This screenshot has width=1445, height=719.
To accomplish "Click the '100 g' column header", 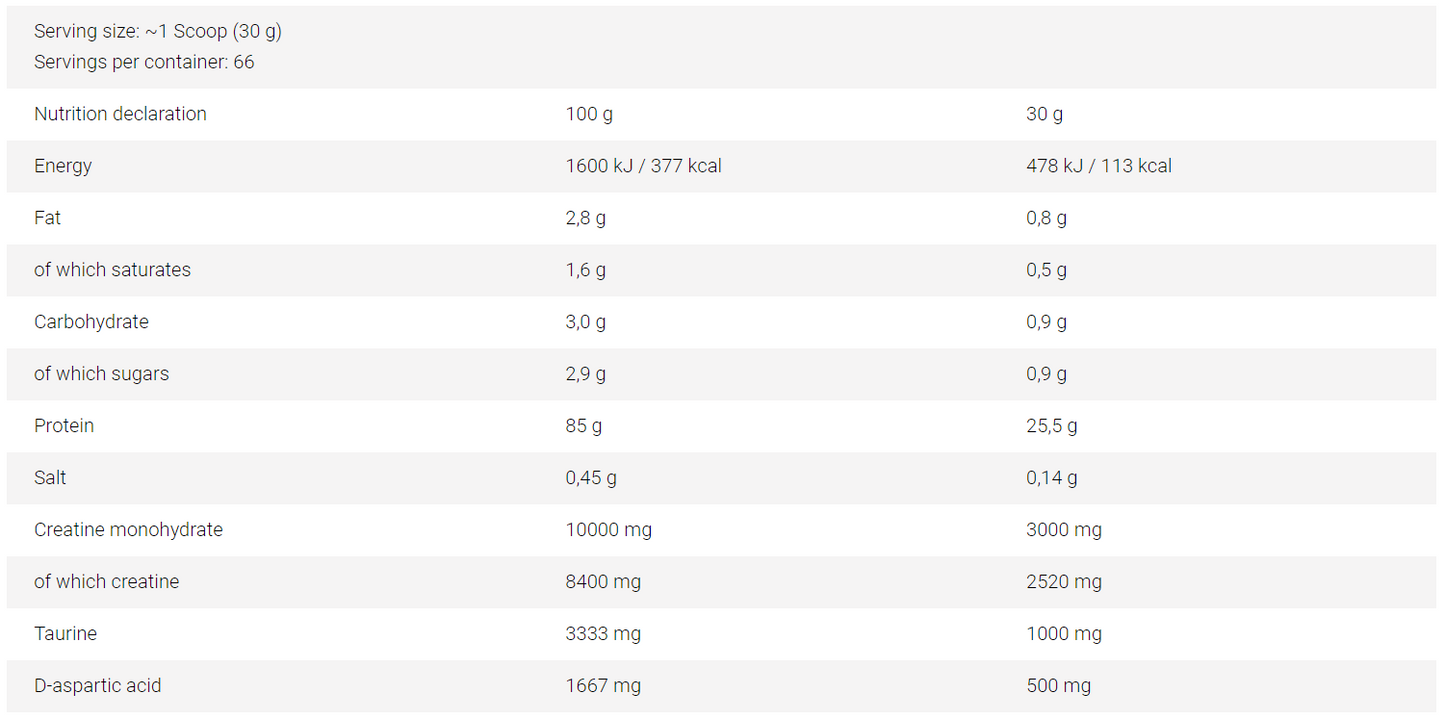I will tap(589, 114).
